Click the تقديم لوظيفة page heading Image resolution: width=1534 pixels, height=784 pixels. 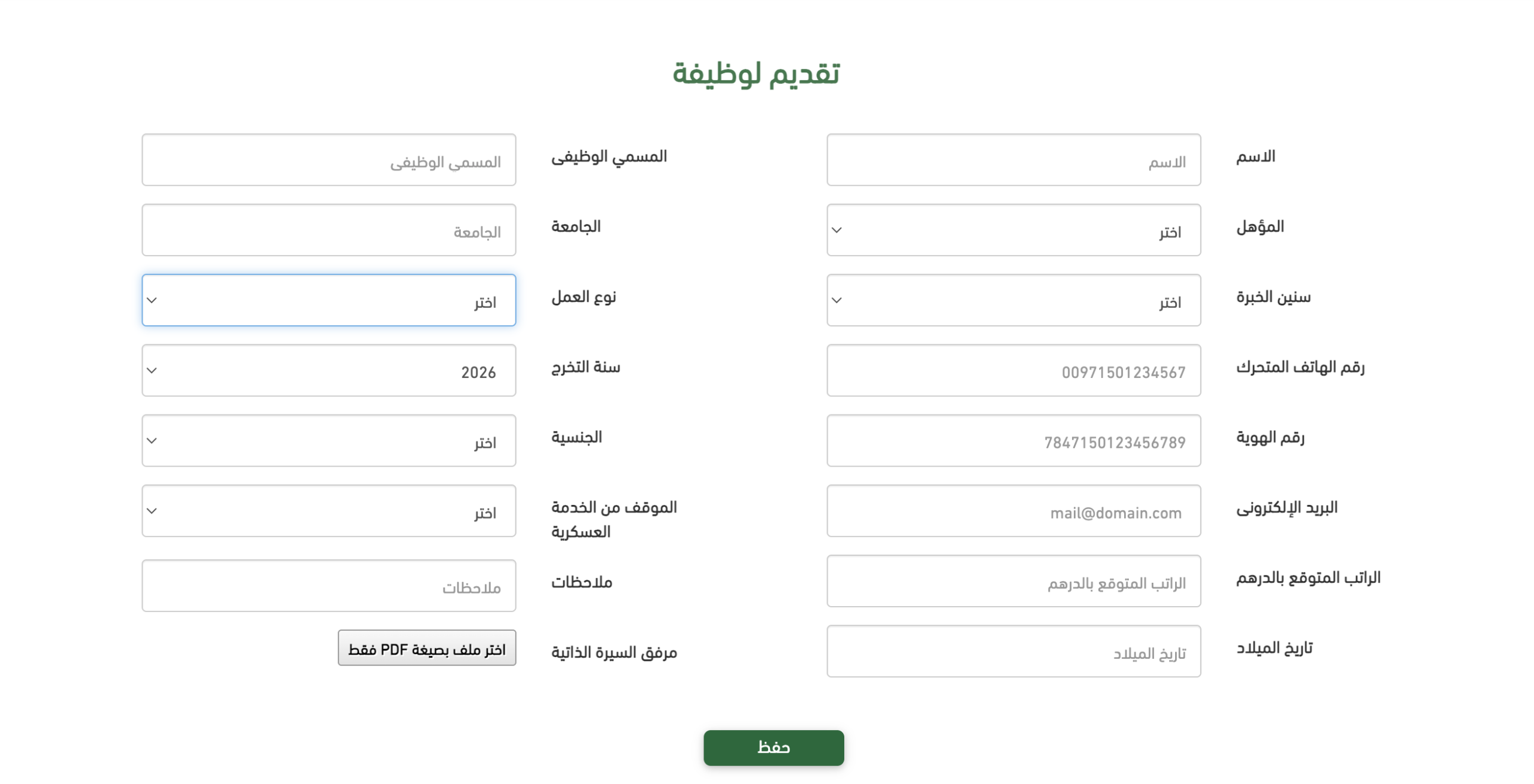(756, 74)
